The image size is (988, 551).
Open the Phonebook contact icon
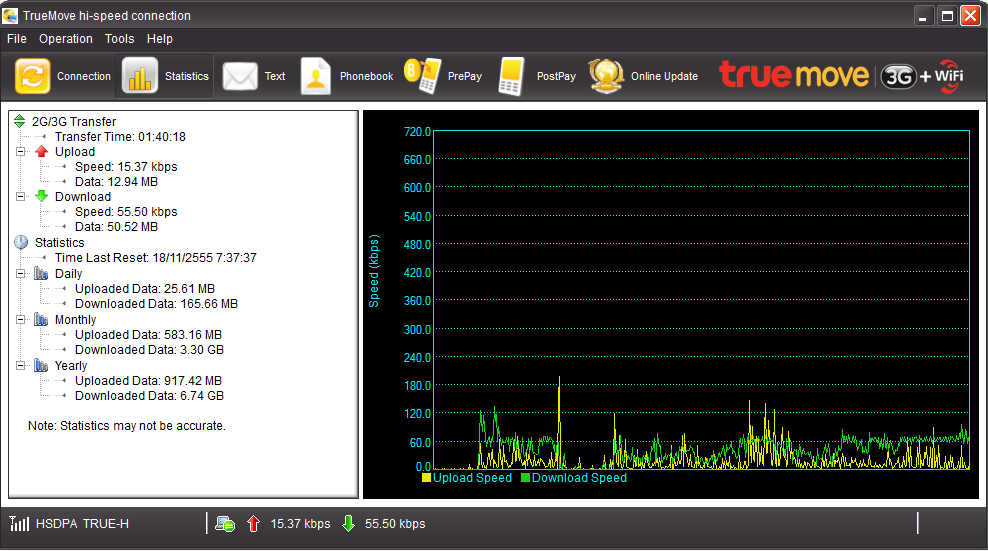tap(316, 76)
